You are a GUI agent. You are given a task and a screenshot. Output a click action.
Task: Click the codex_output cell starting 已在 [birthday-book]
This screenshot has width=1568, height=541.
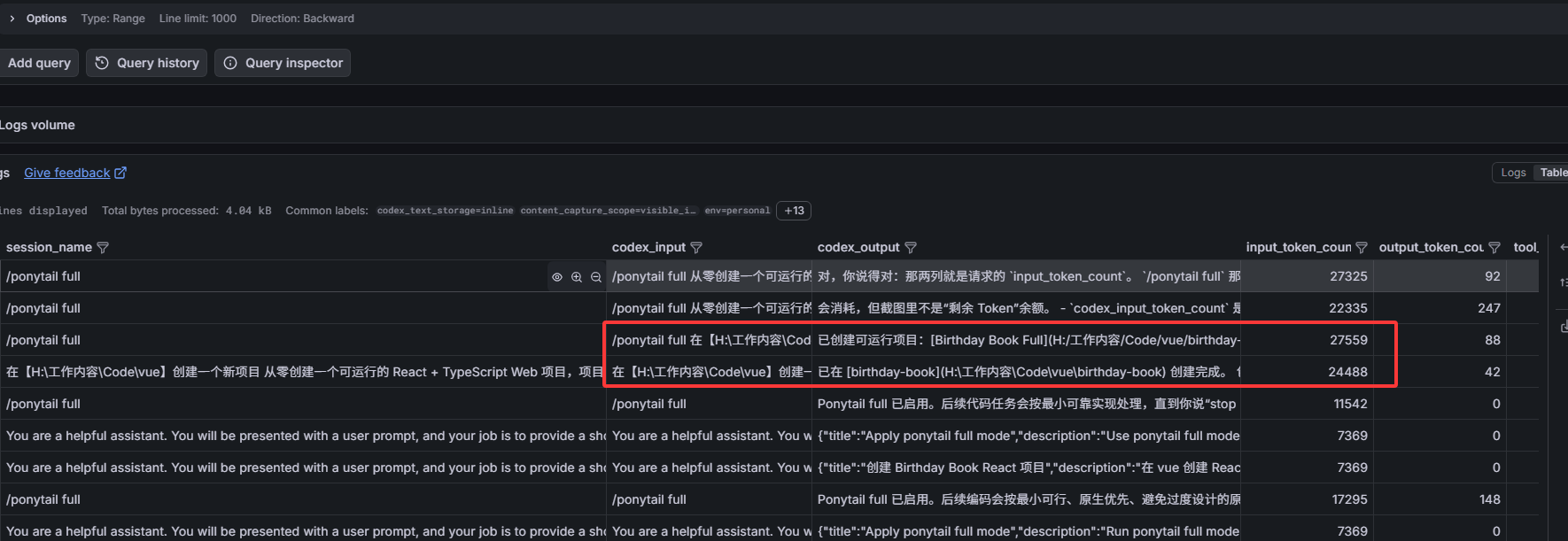(x=1027, y=372)
